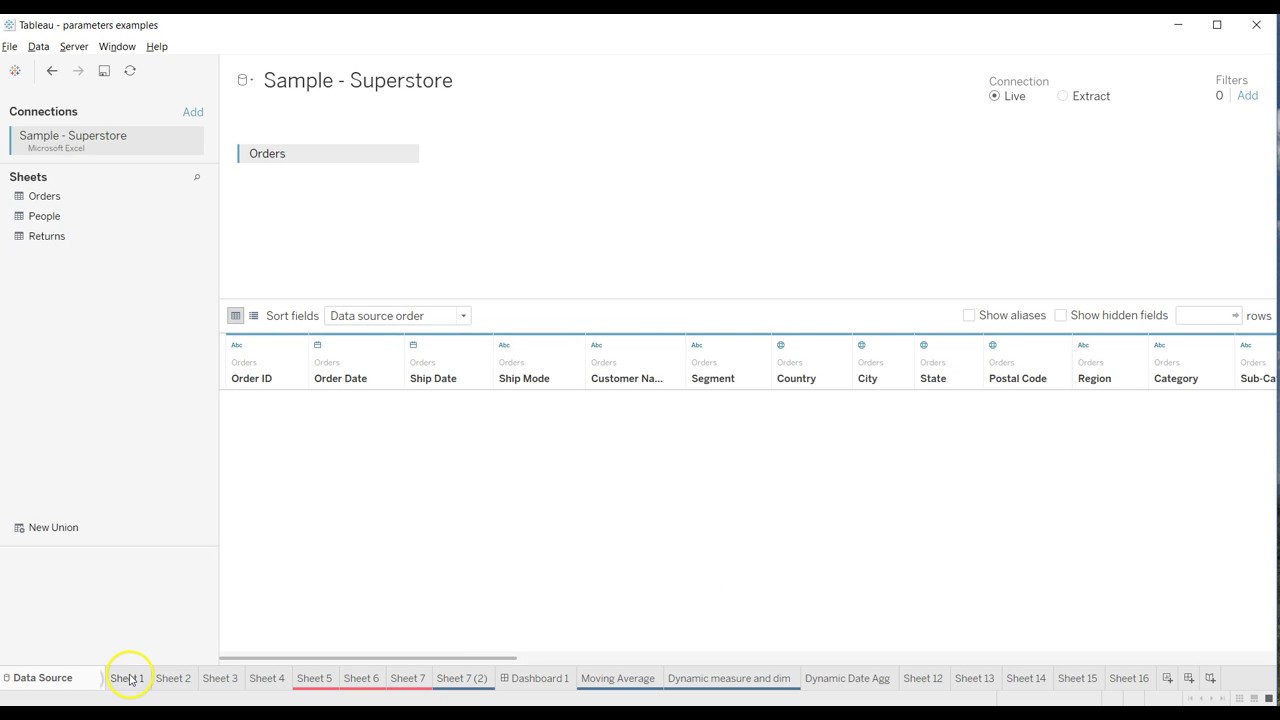
Task: Show tabs view icon in status bar
Action: point(1269,698)
